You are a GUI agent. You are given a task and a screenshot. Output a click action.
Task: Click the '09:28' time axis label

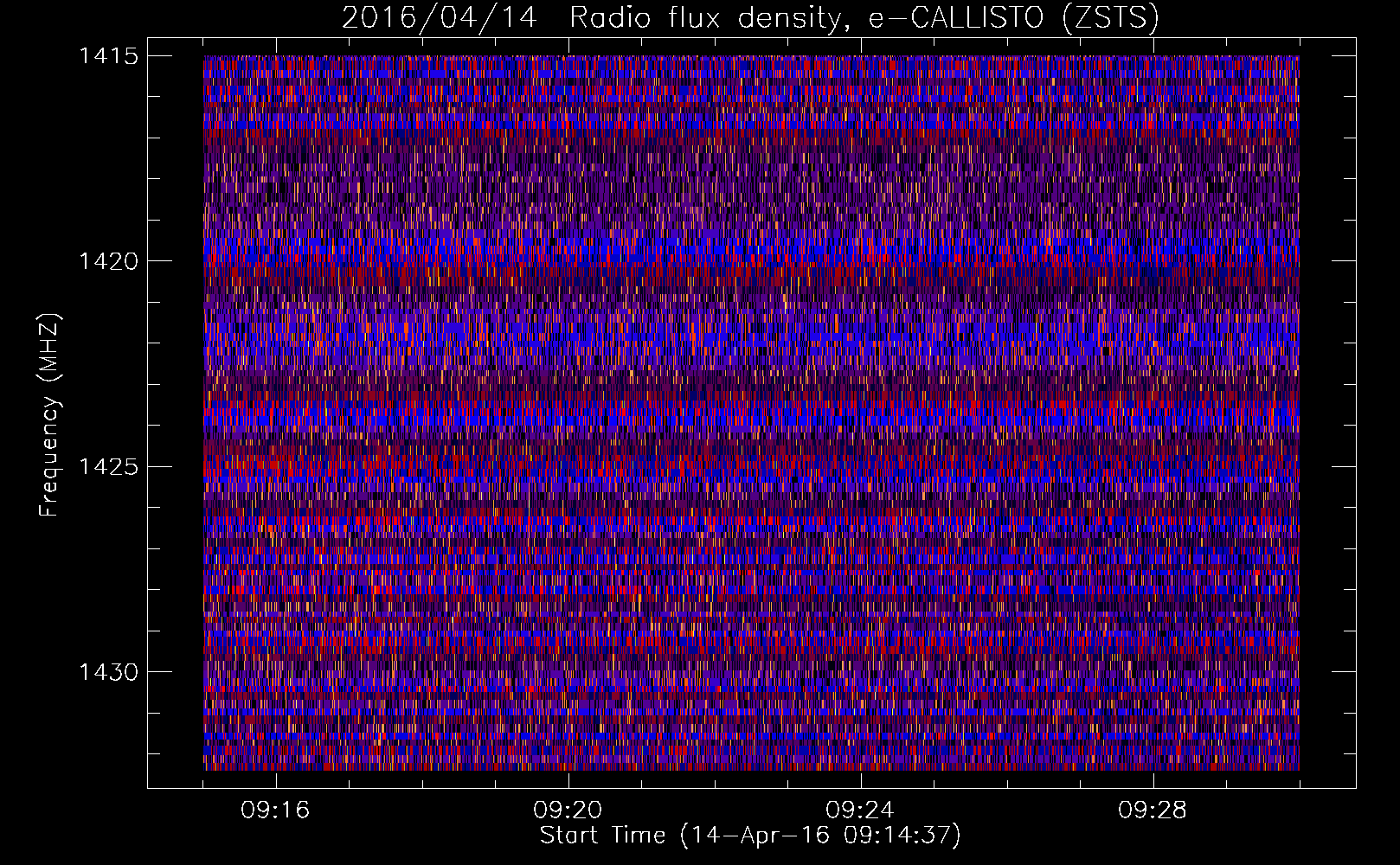tap(1153, 811)
